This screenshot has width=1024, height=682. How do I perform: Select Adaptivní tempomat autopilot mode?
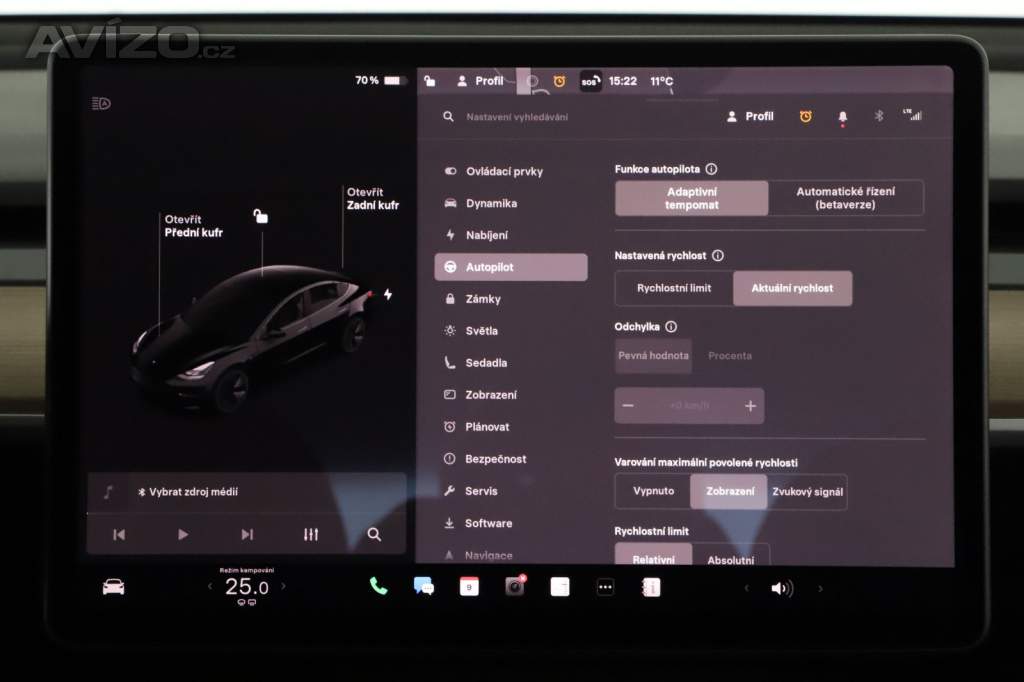point(692,198)
